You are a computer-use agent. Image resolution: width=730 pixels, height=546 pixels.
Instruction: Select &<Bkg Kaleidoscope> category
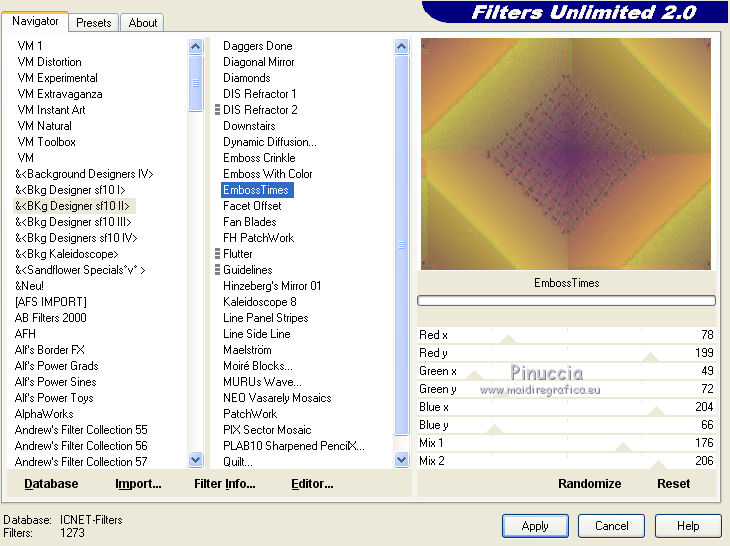[67, 254]
